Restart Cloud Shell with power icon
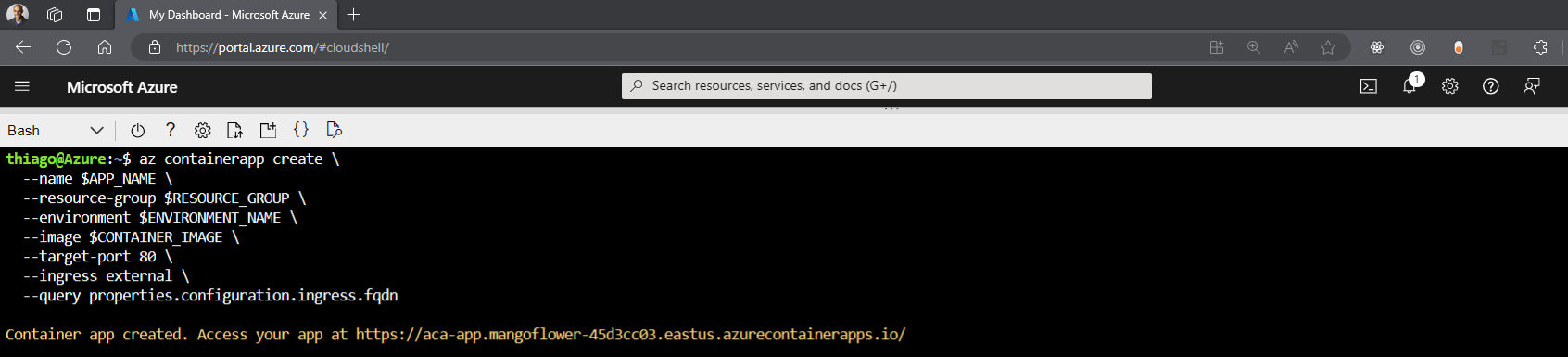Screen dimensions: 1568x357 click(x=138, y=131)
